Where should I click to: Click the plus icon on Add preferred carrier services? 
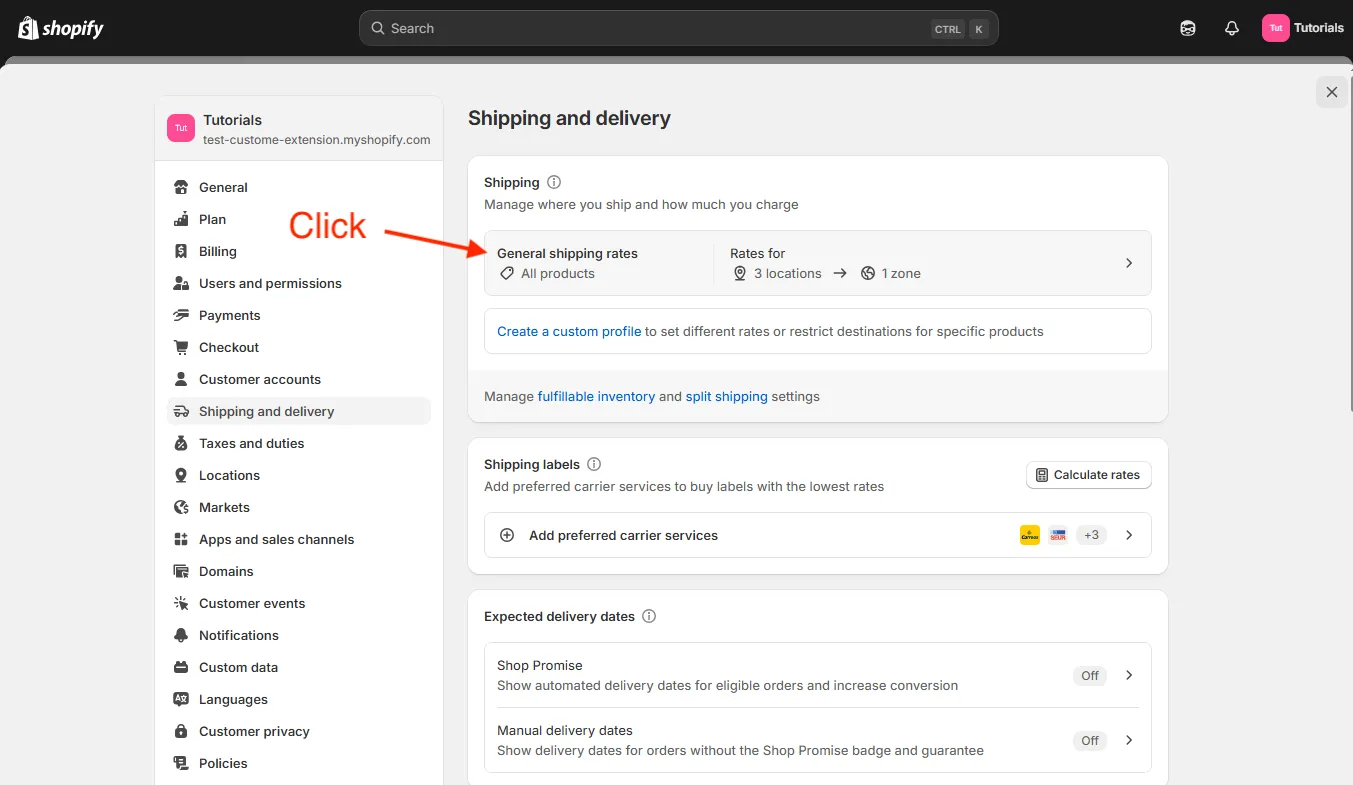click(x=507, y=535)
